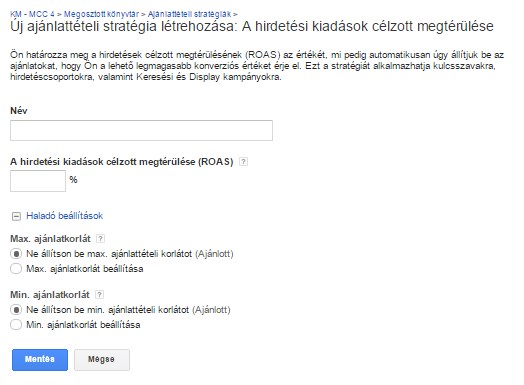The width and height of the screenshot is (524, 385).
Task: Click the blue Mentés button
Action: (x=40, y=360)
